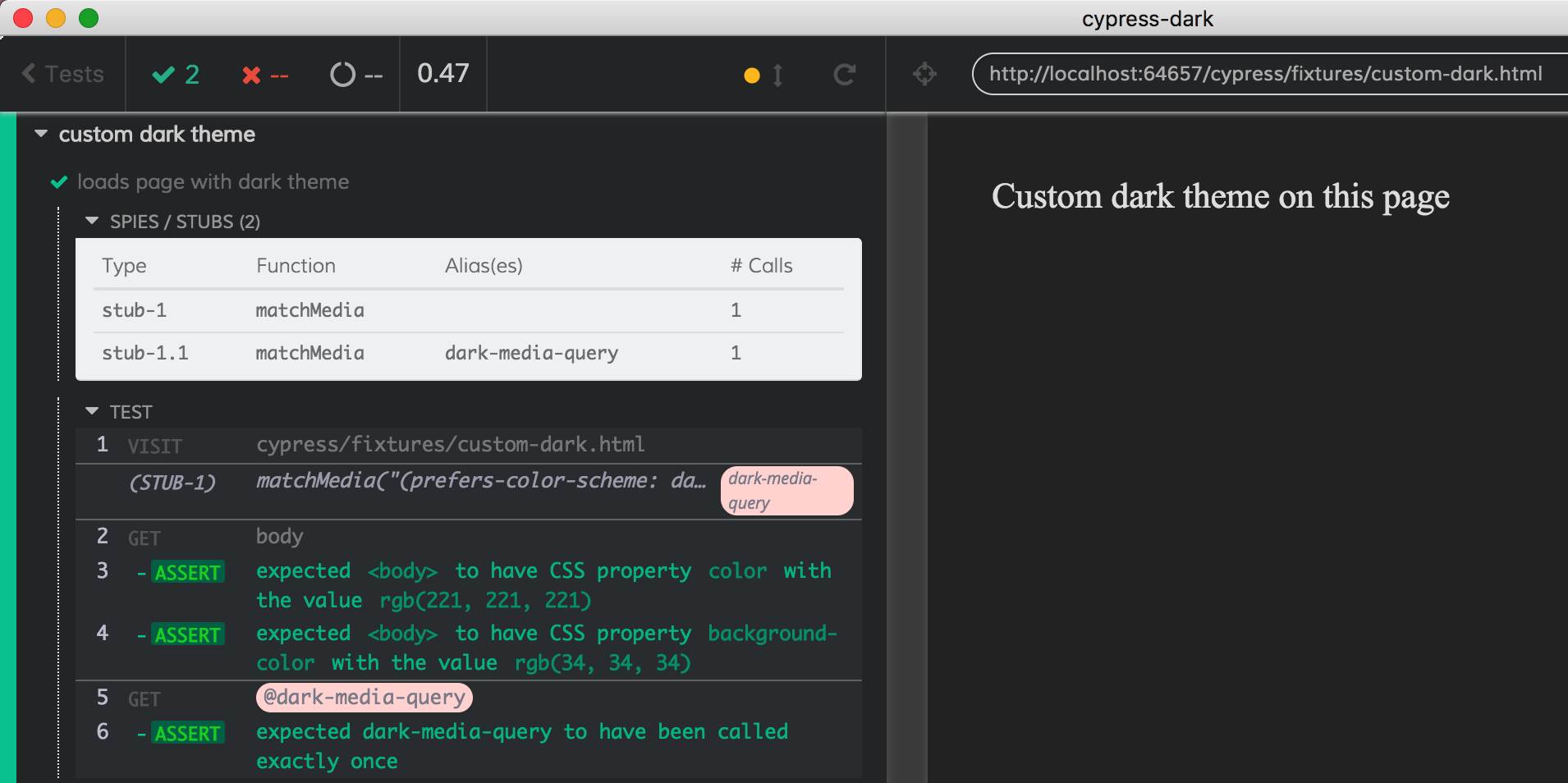This screenshot has width=1568, height=783.
Task: Click matchMedia in the stub-1.1 row
Action: tap(310, 353)
